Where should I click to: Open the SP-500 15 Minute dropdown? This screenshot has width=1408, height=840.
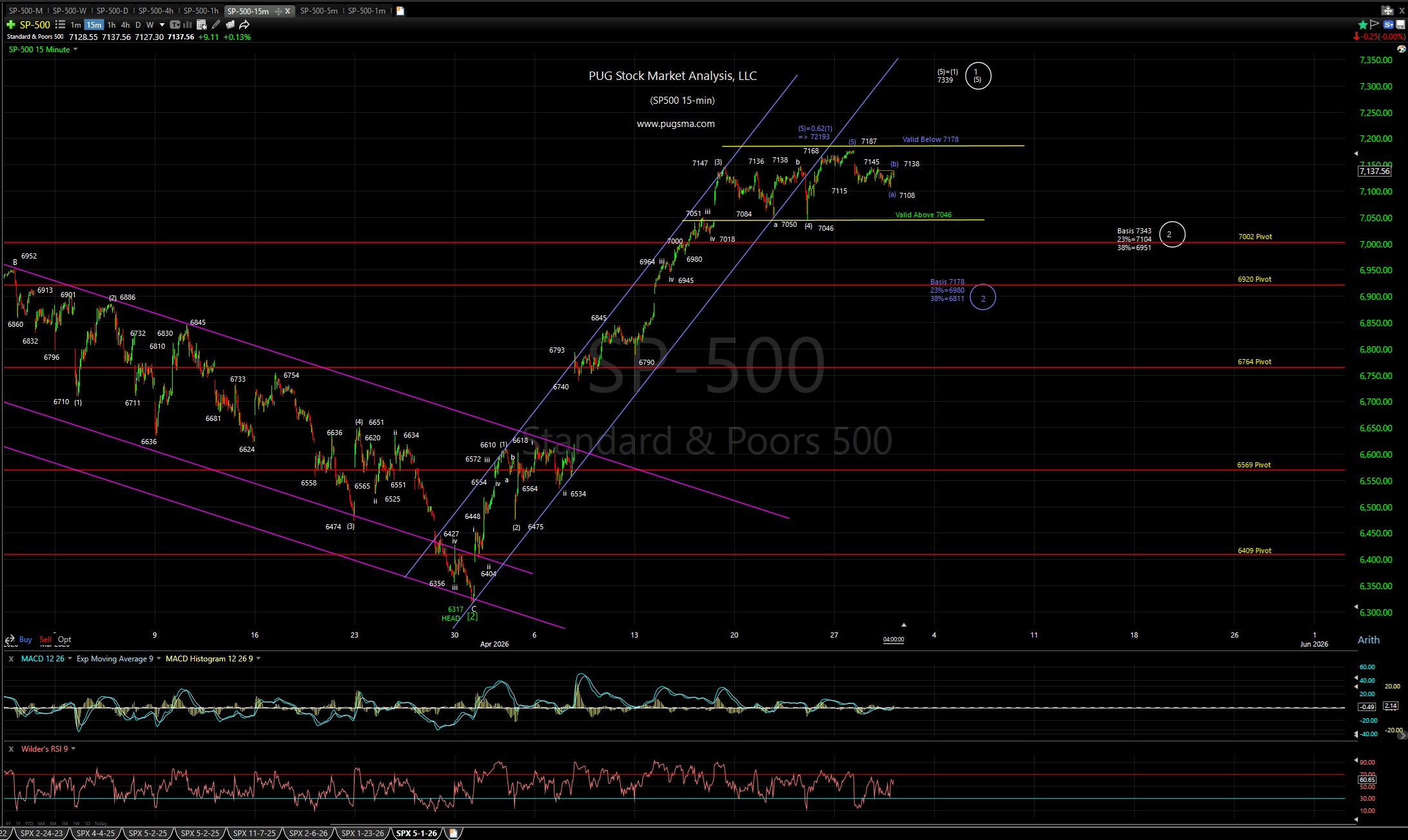point(74,50)
